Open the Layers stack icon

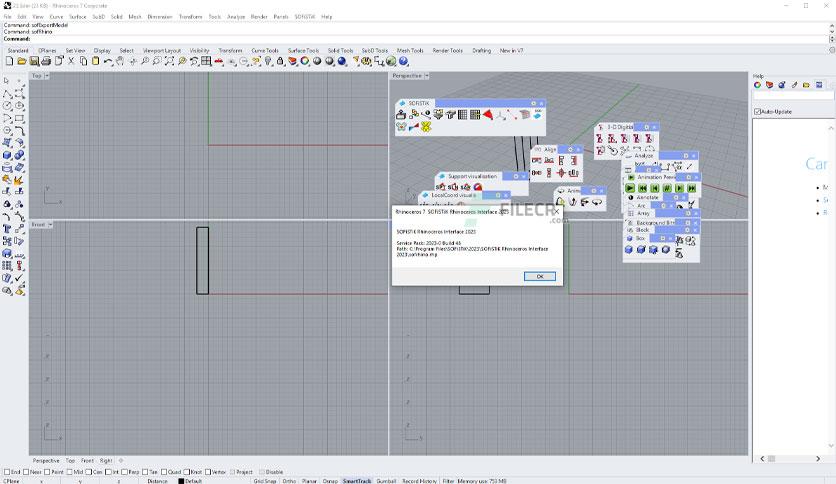(x=293, y=61)
